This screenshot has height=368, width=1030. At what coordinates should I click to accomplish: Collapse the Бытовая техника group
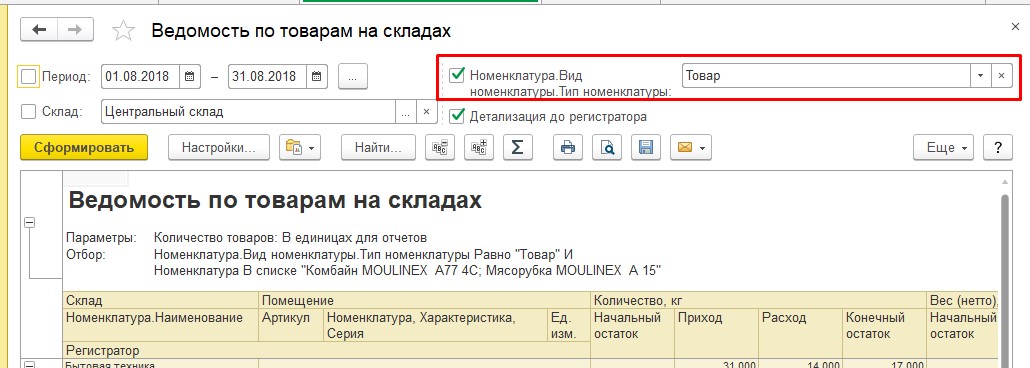29,364
